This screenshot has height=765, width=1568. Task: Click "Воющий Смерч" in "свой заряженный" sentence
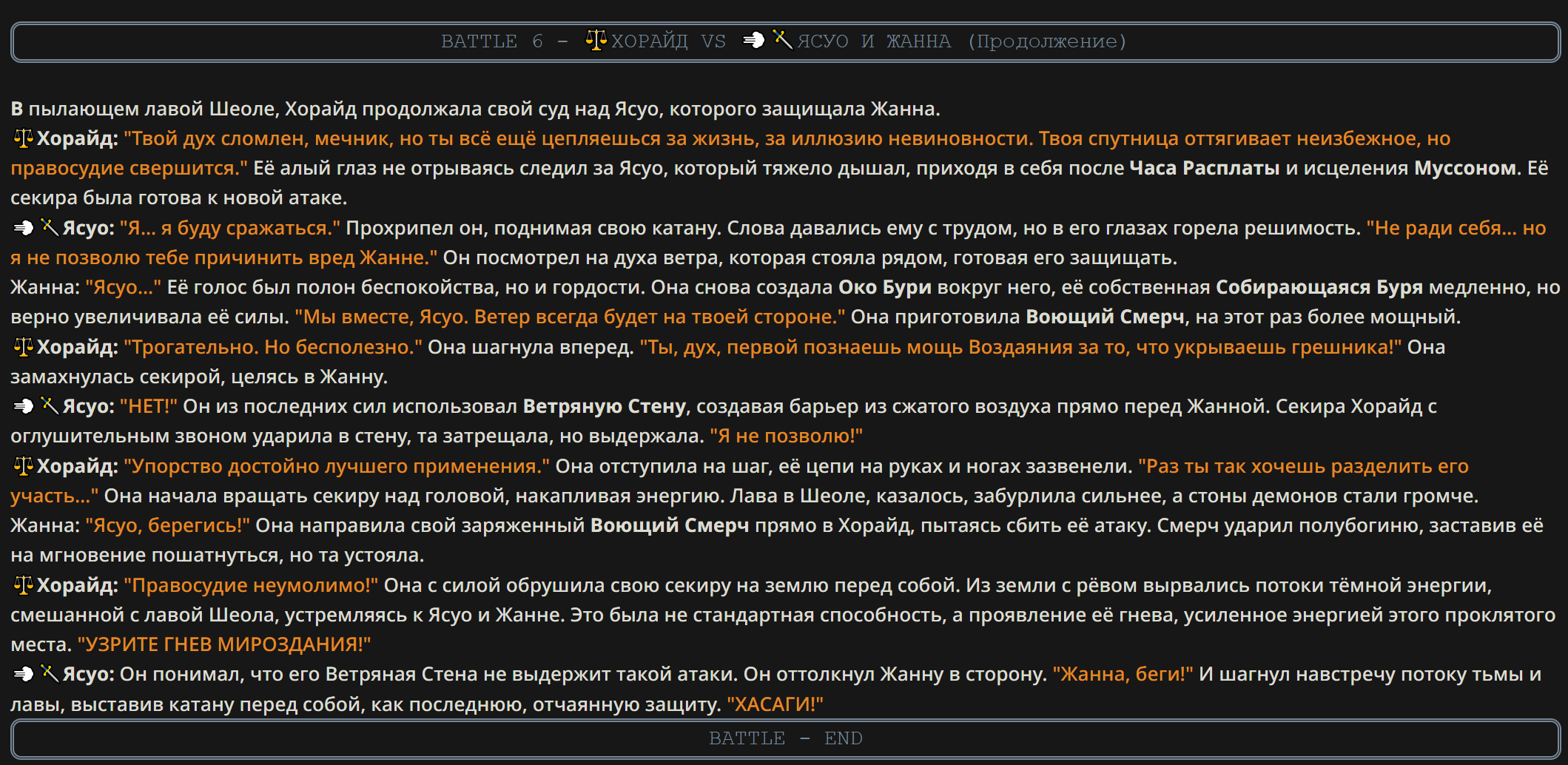point(669,525)
